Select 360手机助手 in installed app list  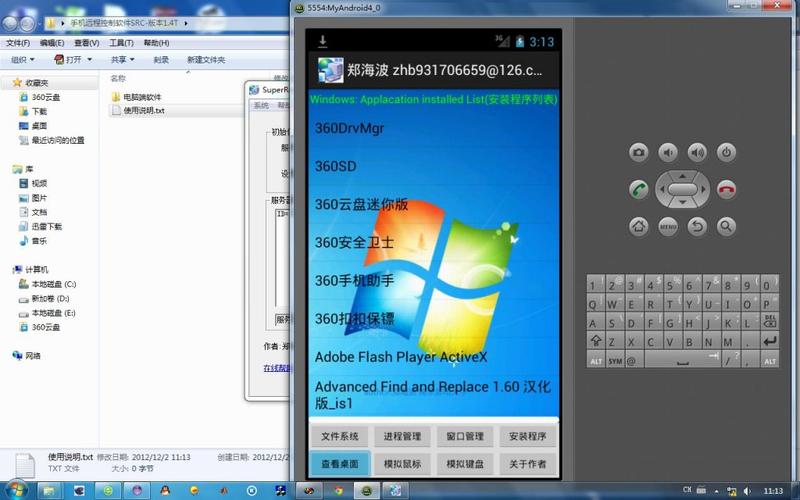[434, 281]
